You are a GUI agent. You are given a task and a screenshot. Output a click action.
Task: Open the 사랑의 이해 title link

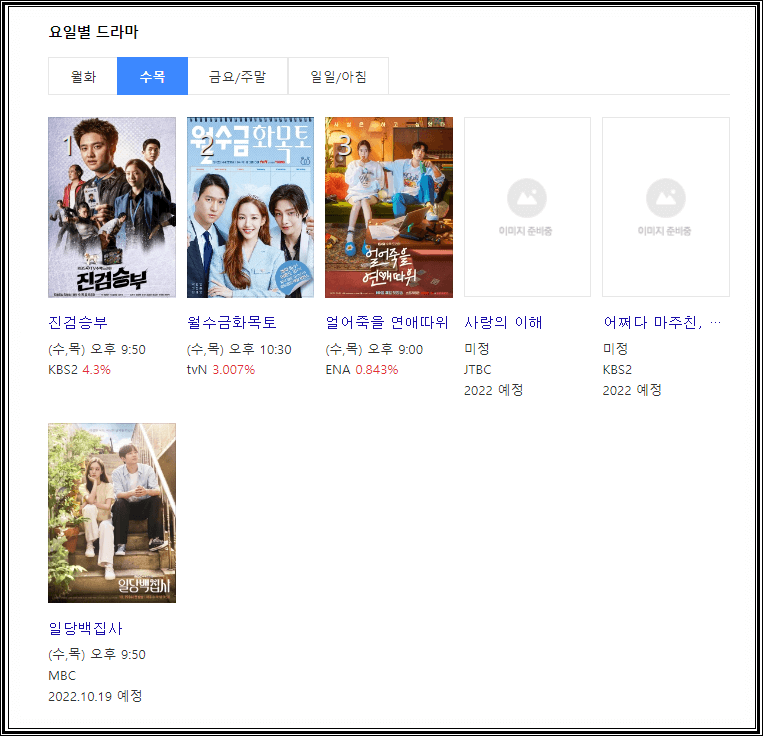click(503, 322)
